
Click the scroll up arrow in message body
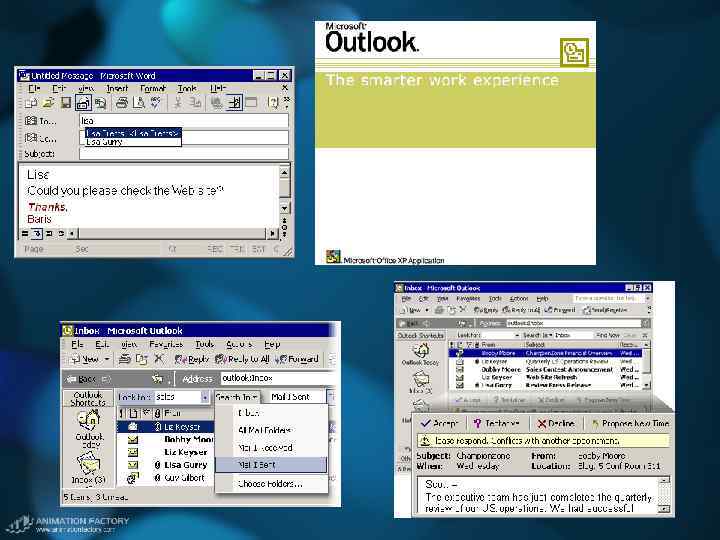tap(284, 173)
